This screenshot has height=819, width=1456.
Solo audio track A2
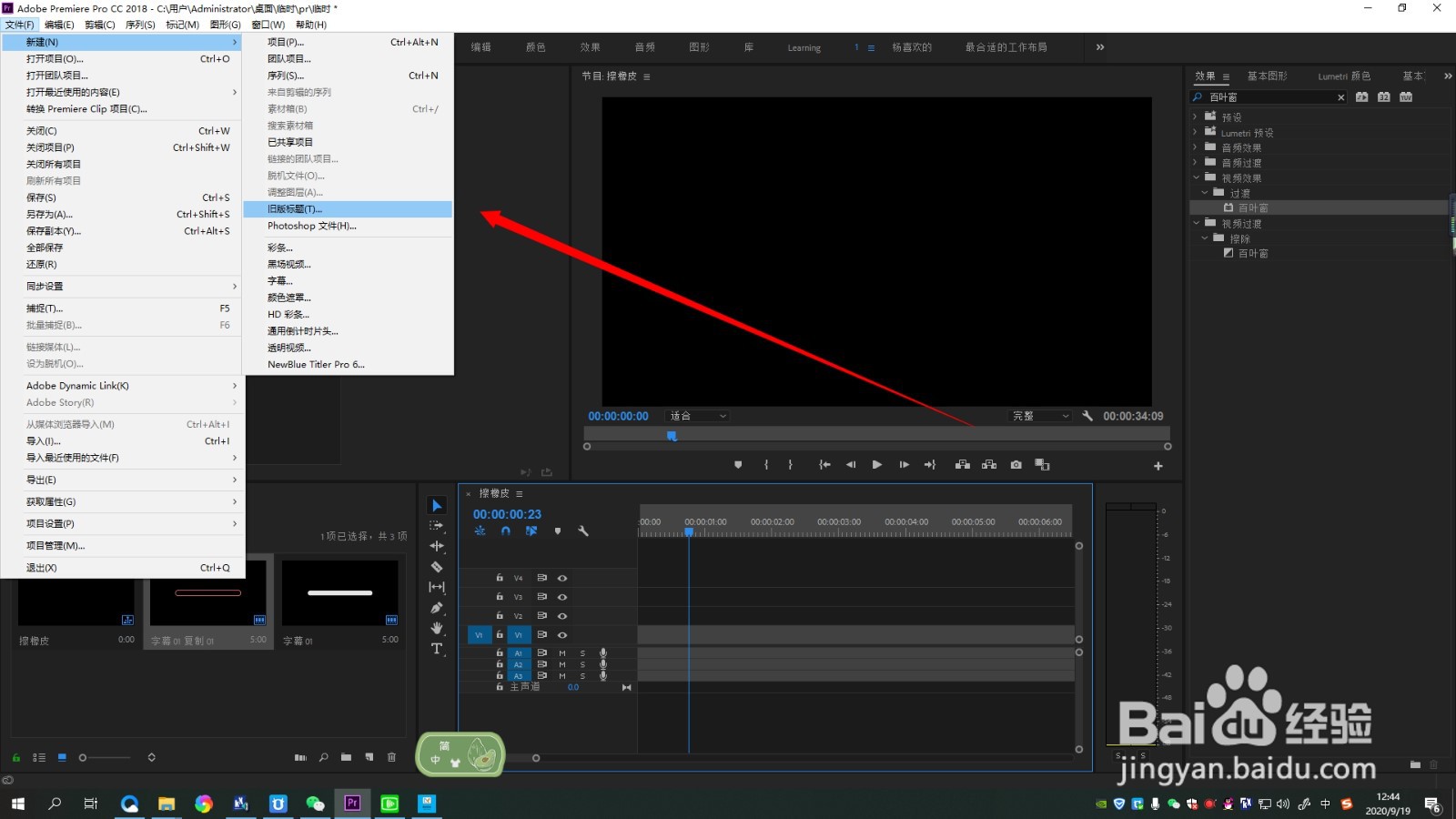pos(582,665)
